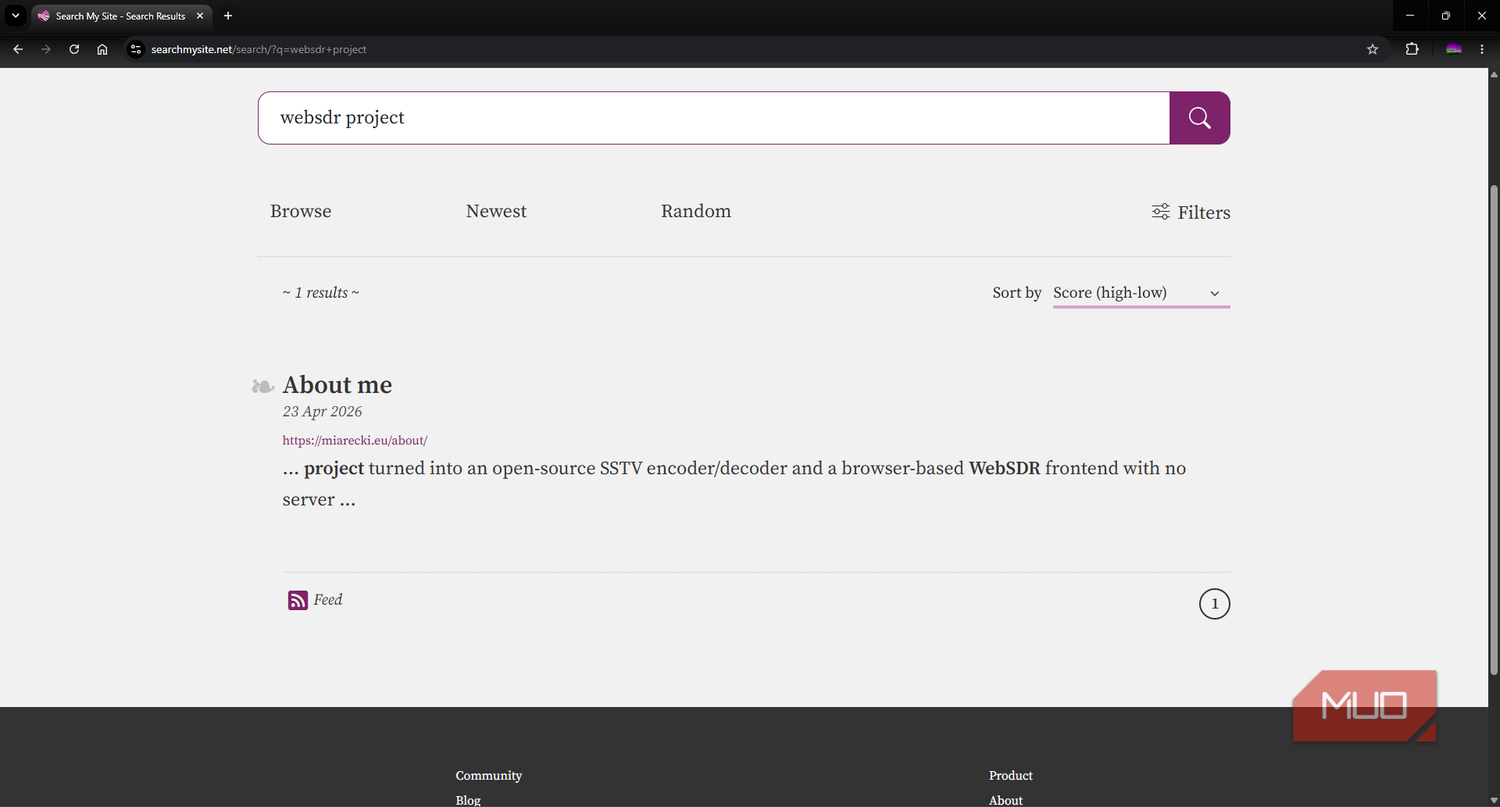Open the Extensions puzzle icon
The height and width of the screenshot is (807, 1500).
(1412, 49)
